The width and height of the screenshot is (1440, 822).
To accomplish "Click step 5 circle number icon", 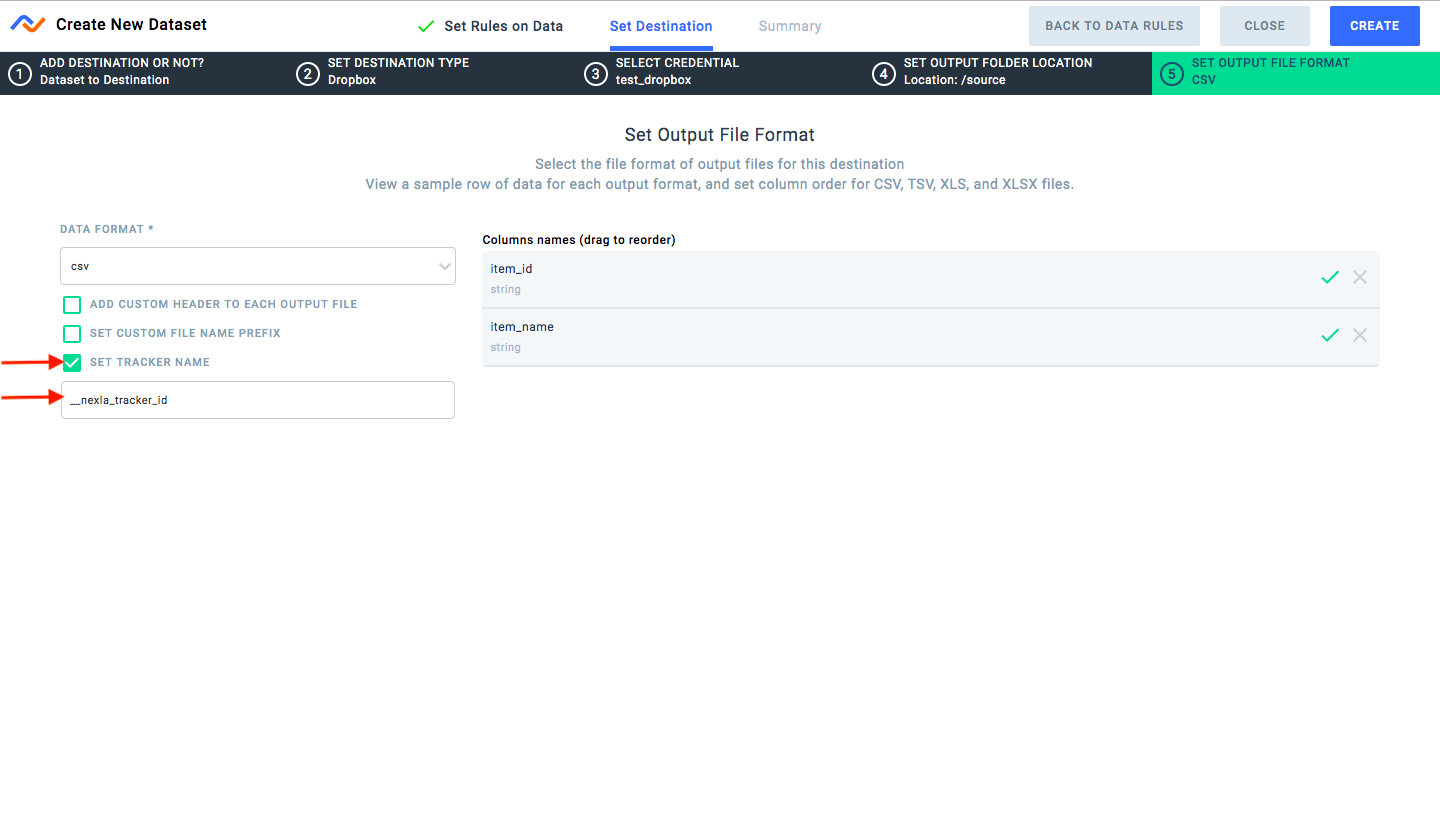I will [x=1171, y=74].
